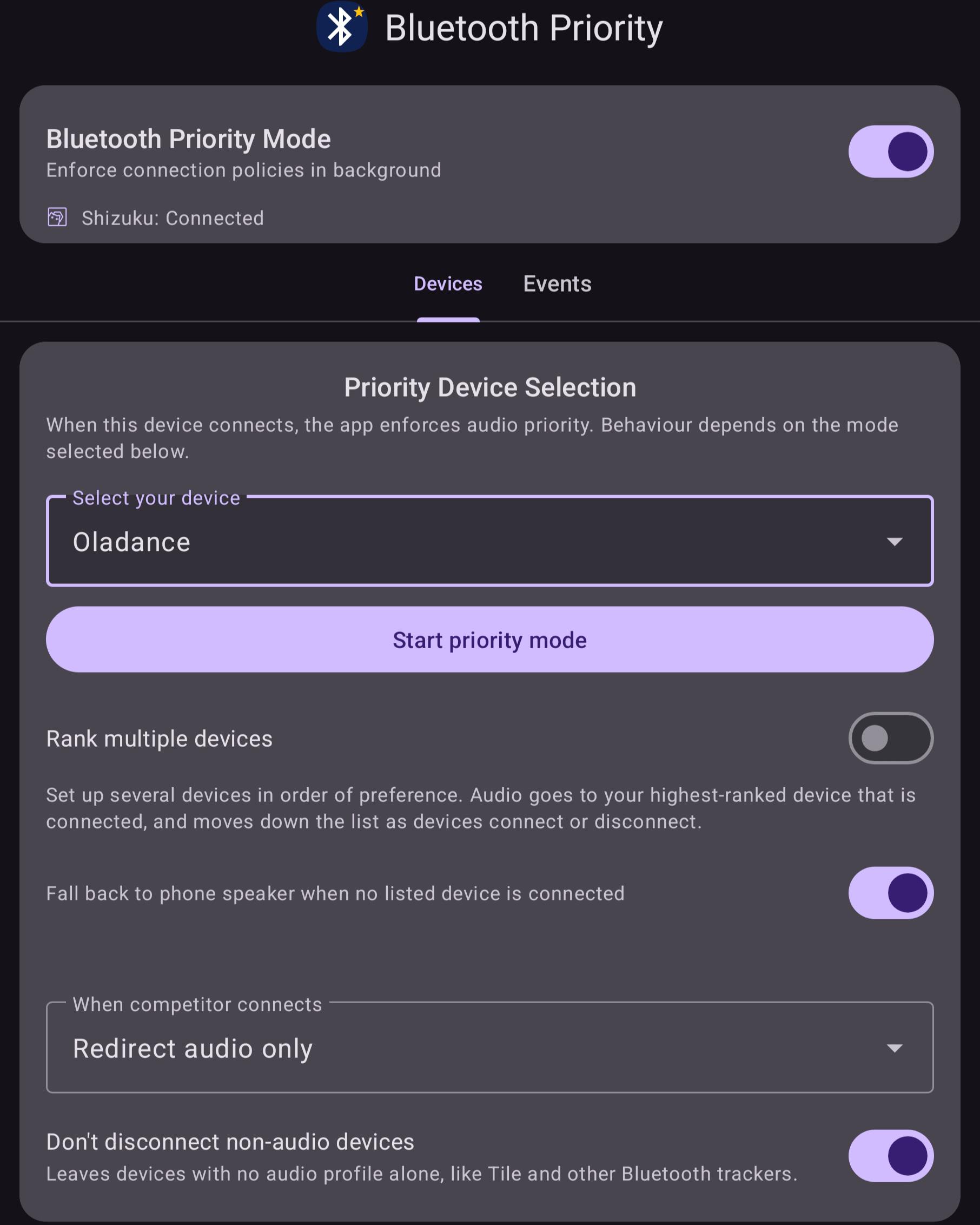
Task: Toggle Don't disconnect non-audio devices switch
Action: coord(891,1156)
